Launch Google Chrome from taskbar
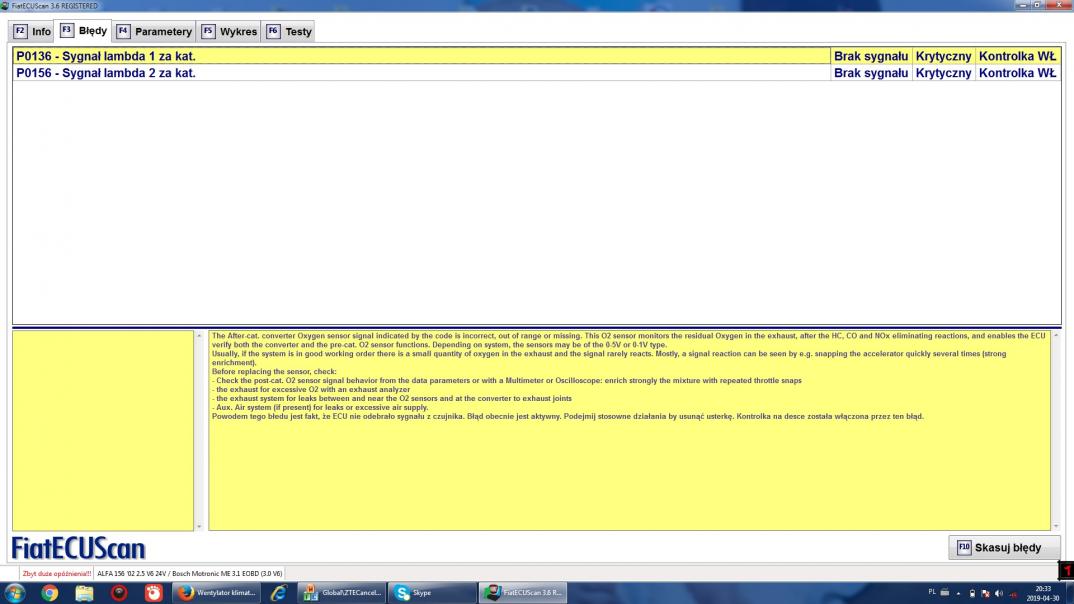This screenshot has height=604, width=1074. 49,592
